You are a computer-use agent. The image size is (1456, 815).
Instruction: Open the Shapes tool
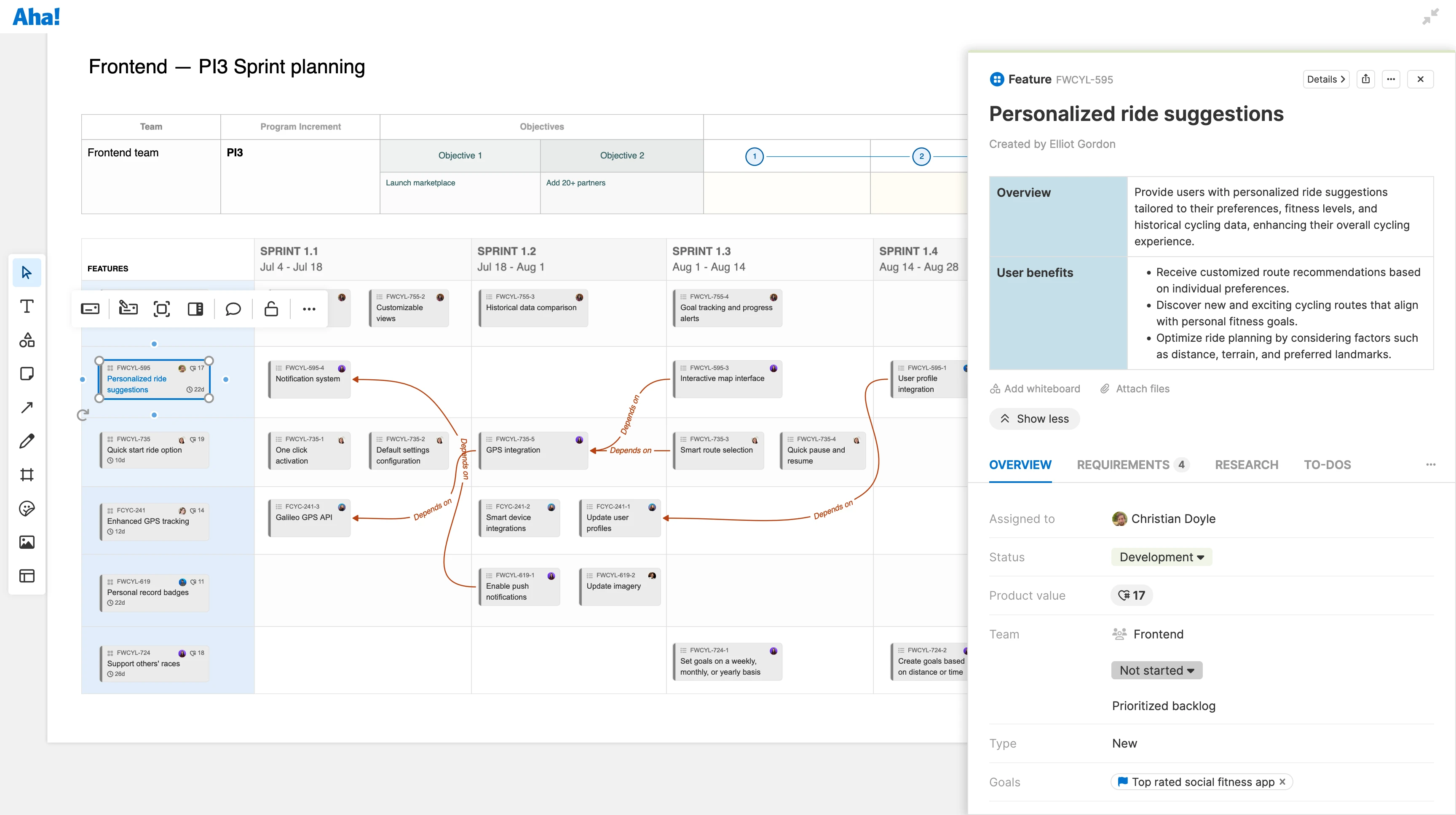click(x=26, y=340)
